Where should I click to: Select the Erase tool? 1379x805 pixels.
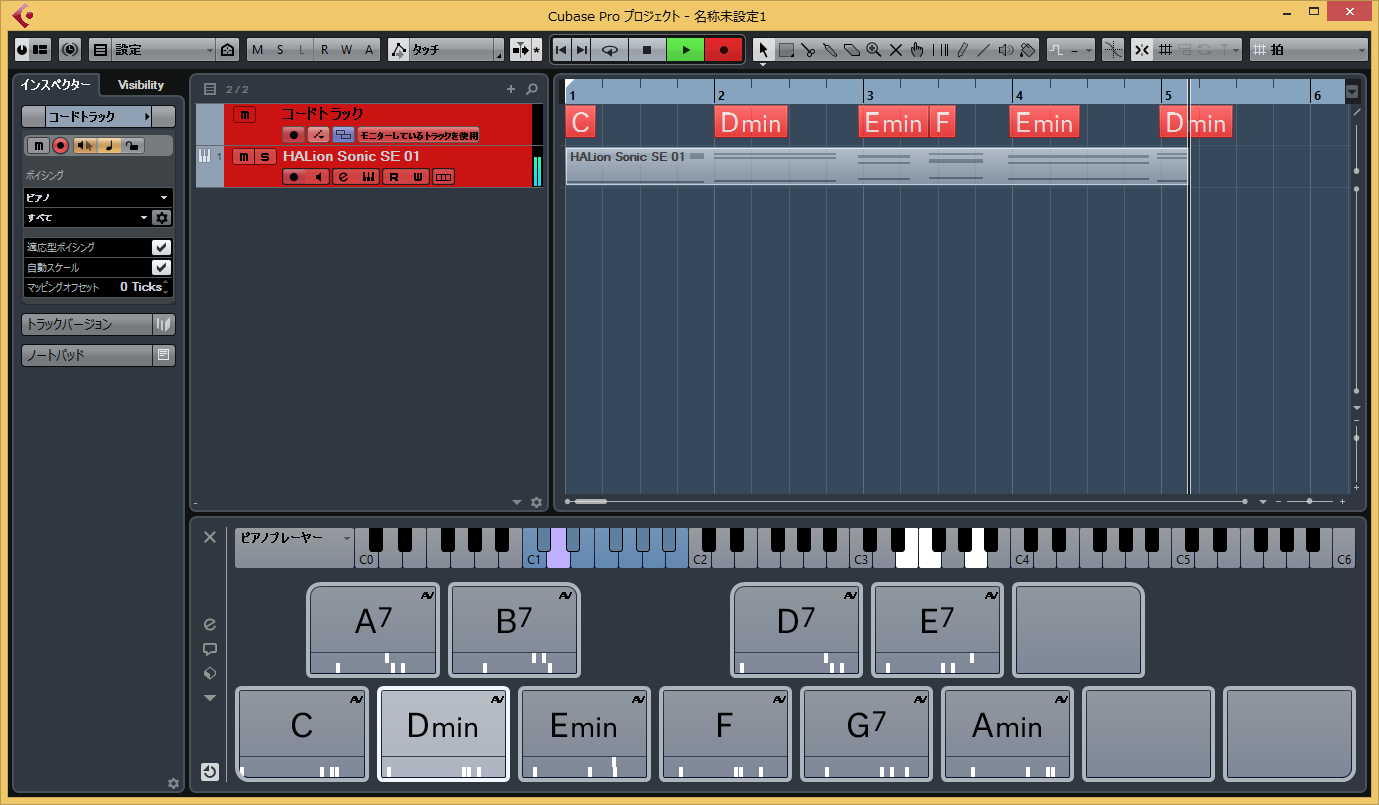pyautogui.click(x=852, y=50)
